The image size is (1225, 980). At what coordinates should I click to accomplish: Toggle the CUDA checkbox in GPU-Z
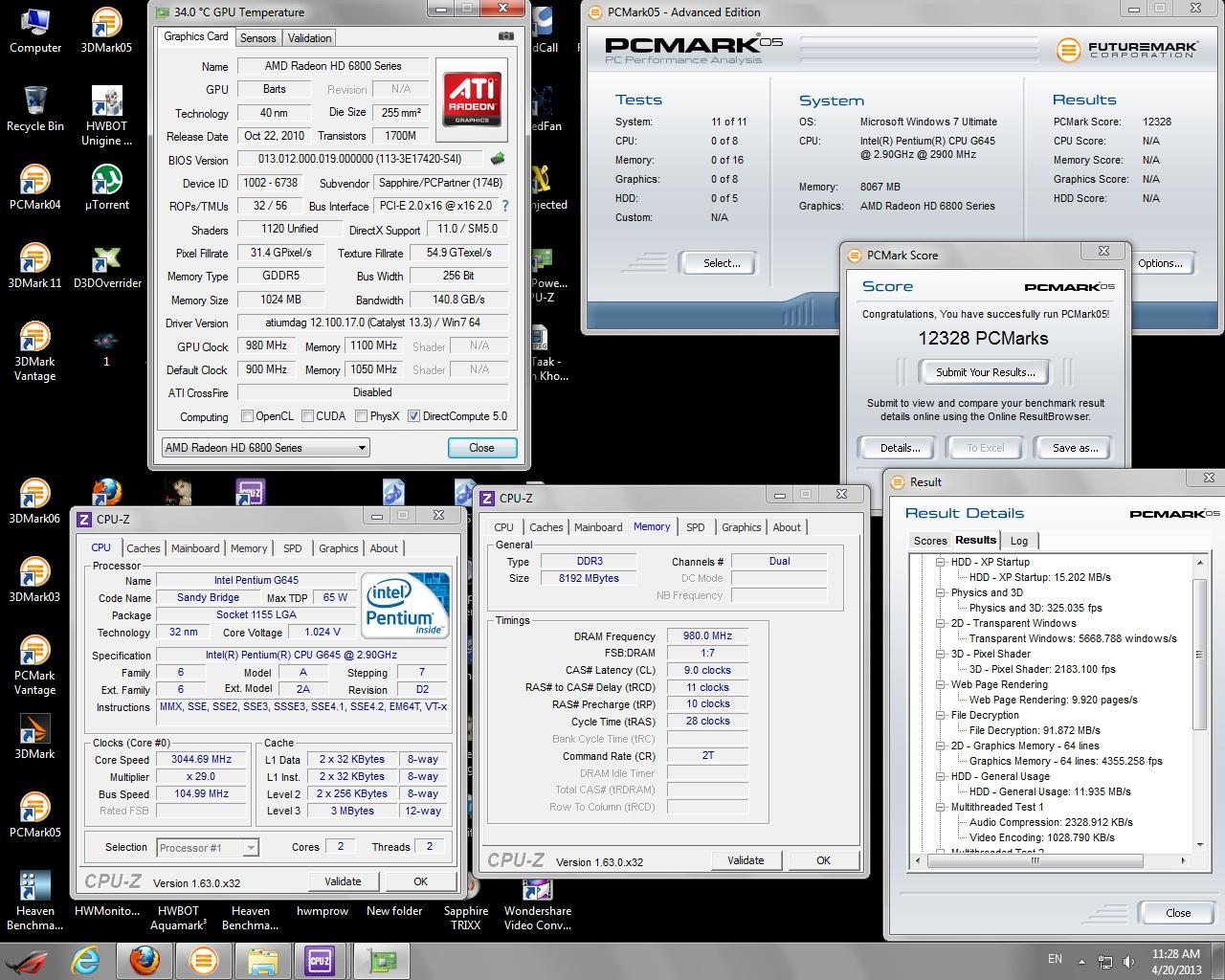pyautogui.click(x=308, y=416)
